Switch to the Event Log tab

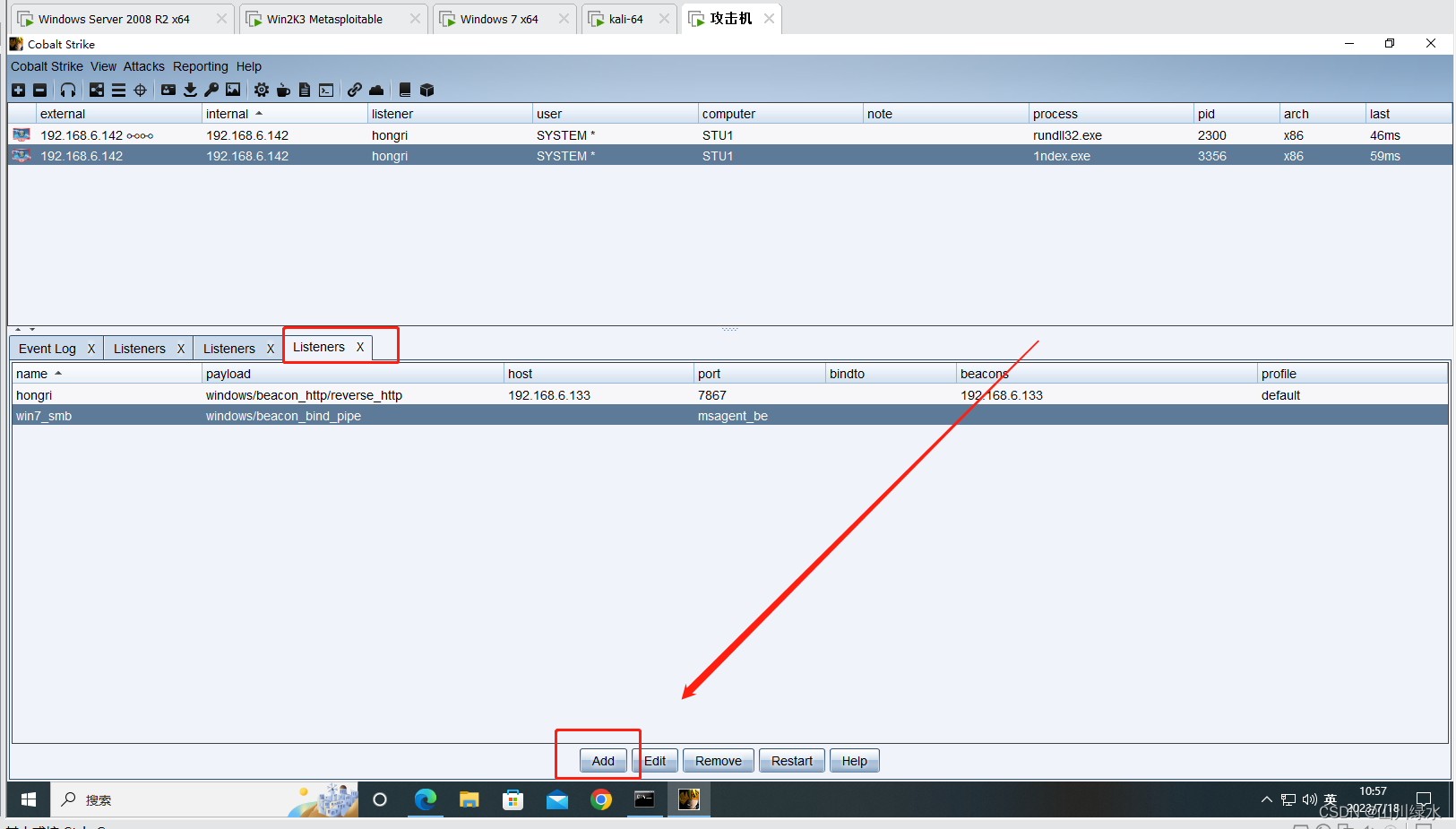(x=47, y=349)
